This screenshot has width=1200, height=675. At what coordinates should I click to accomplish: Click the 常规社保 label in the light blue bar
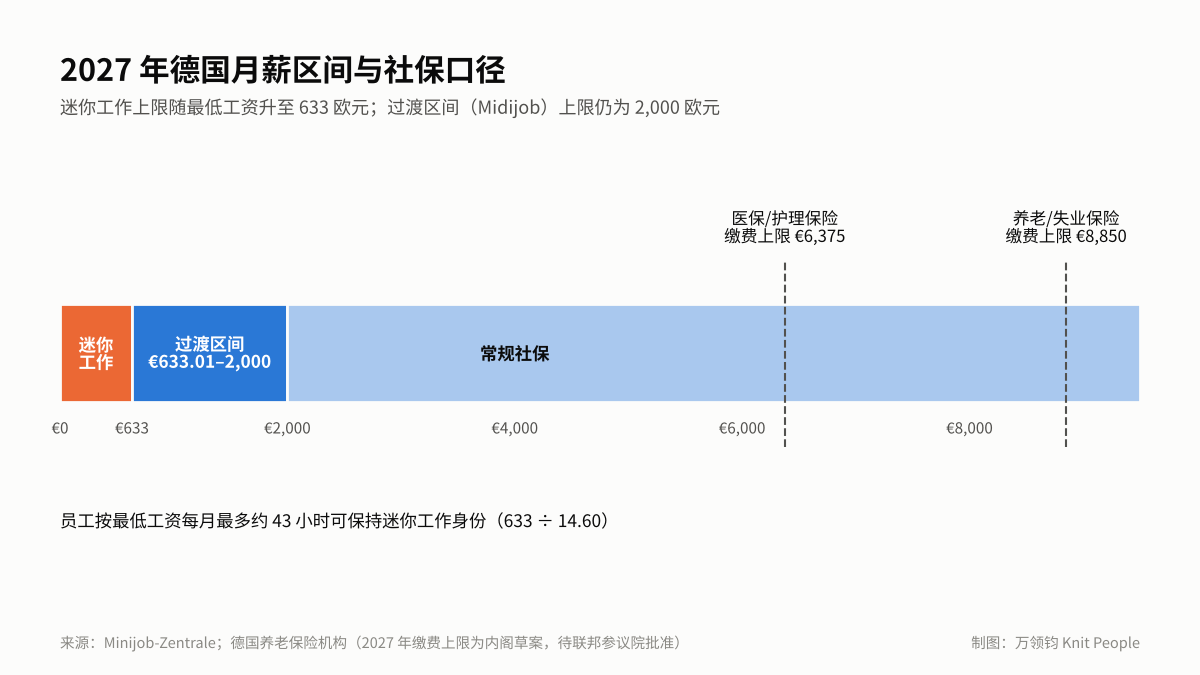click(515, 353)
